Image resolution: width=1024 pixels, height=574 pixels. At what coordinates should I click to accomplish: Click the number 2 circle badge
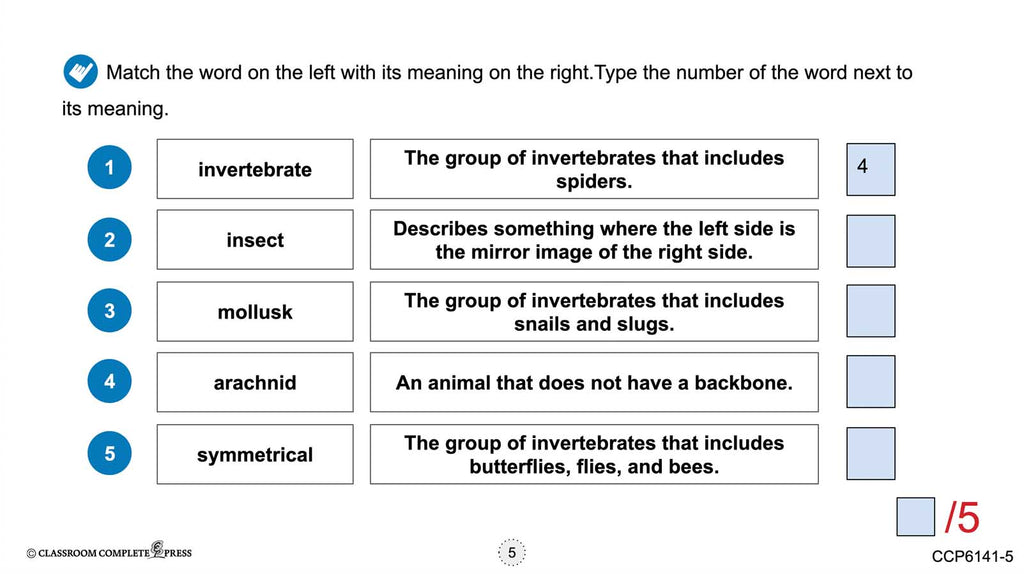pos(109,240)
